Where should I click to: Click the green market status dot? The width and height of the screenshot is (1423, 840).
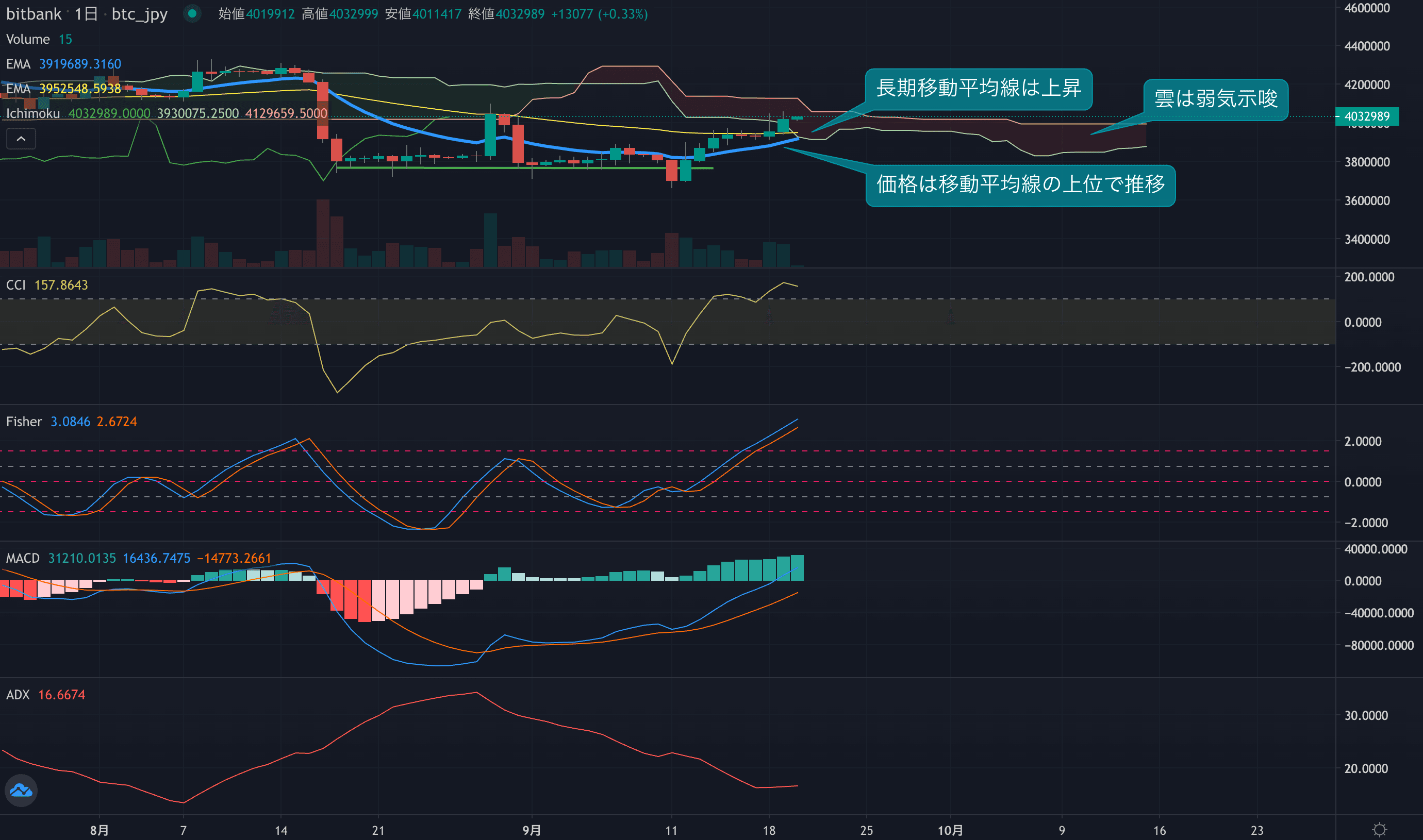pyautogui.click(x=192, y=13)
